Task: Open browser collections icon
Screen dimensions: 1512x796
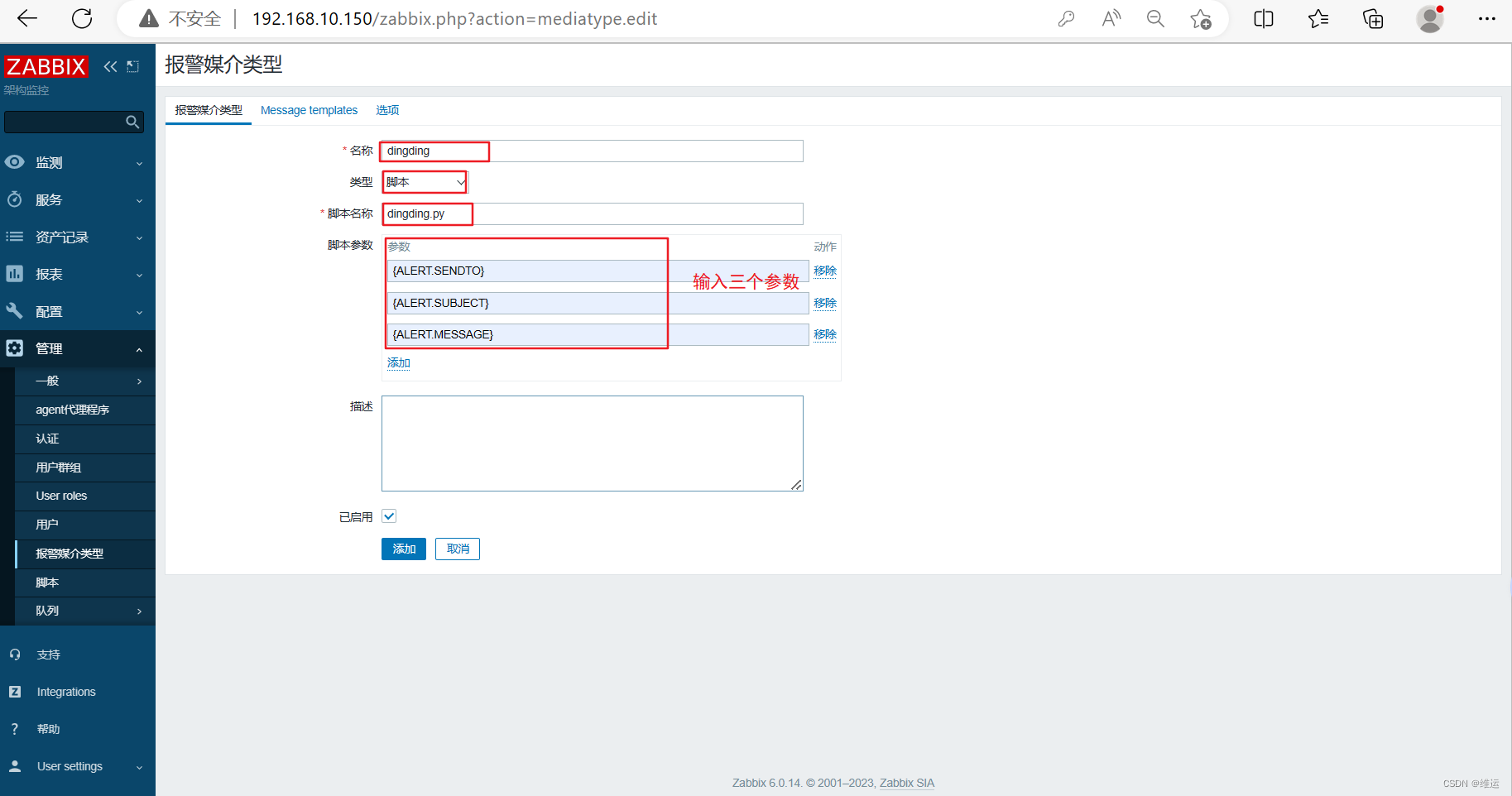Action: [x=1373, y=18]
